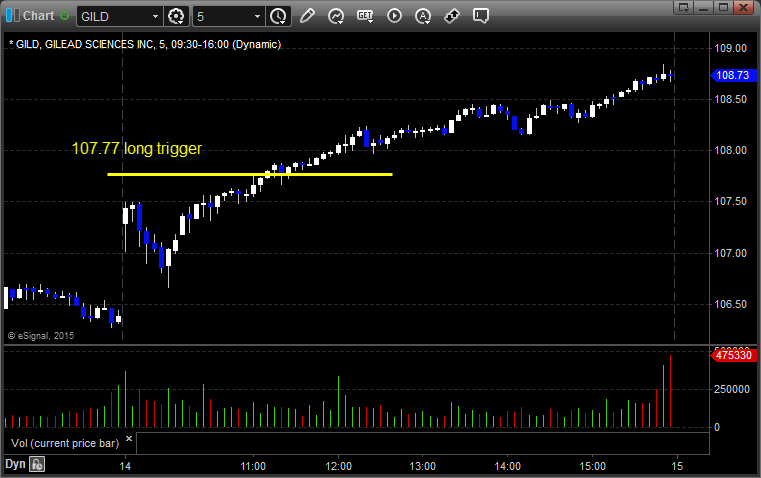Open the comment note bubble icon
761x478 pixels.
coord(480,16)
